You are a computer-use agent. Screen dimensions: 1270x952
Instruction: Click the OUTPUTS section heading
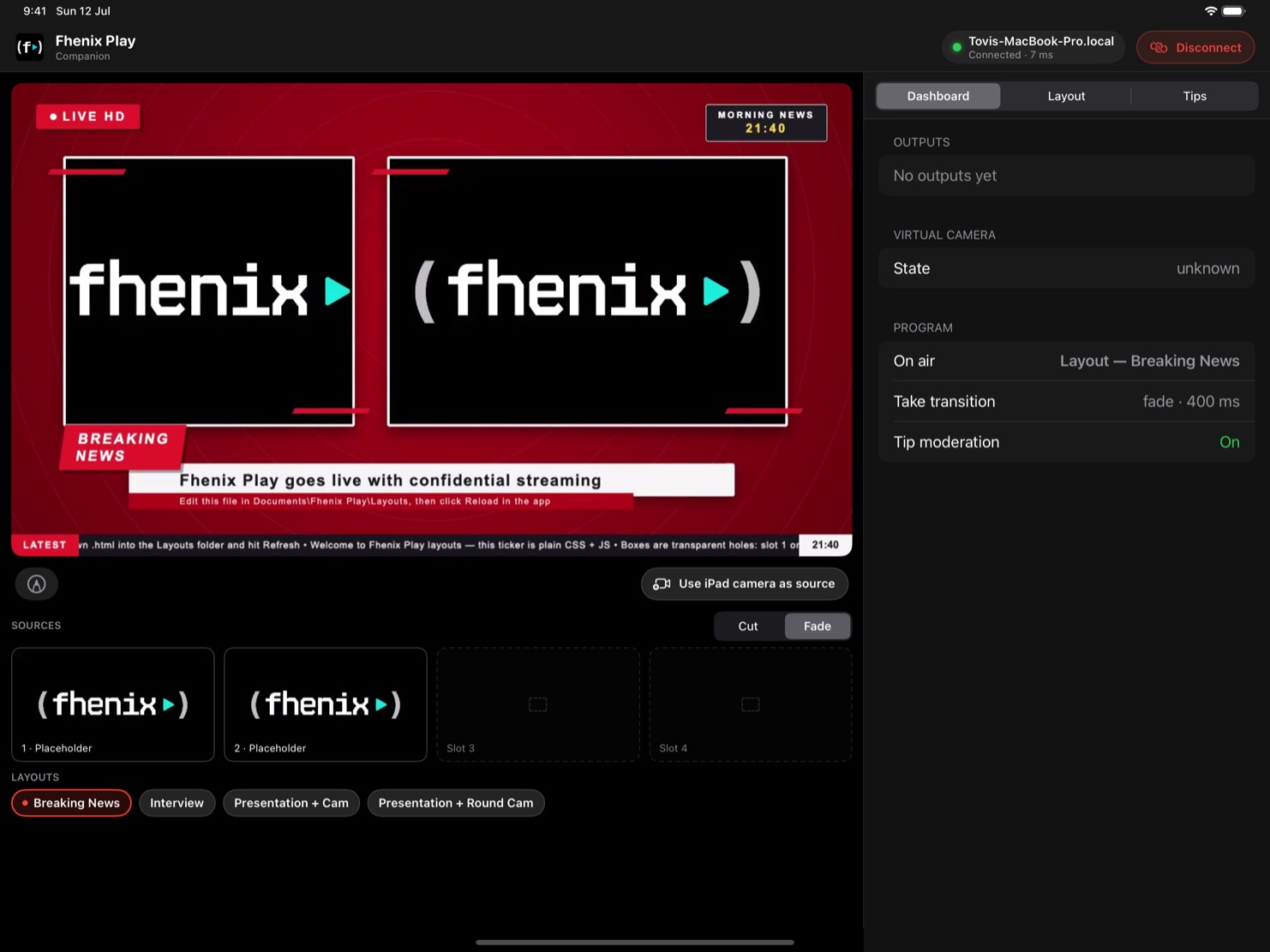921,142
